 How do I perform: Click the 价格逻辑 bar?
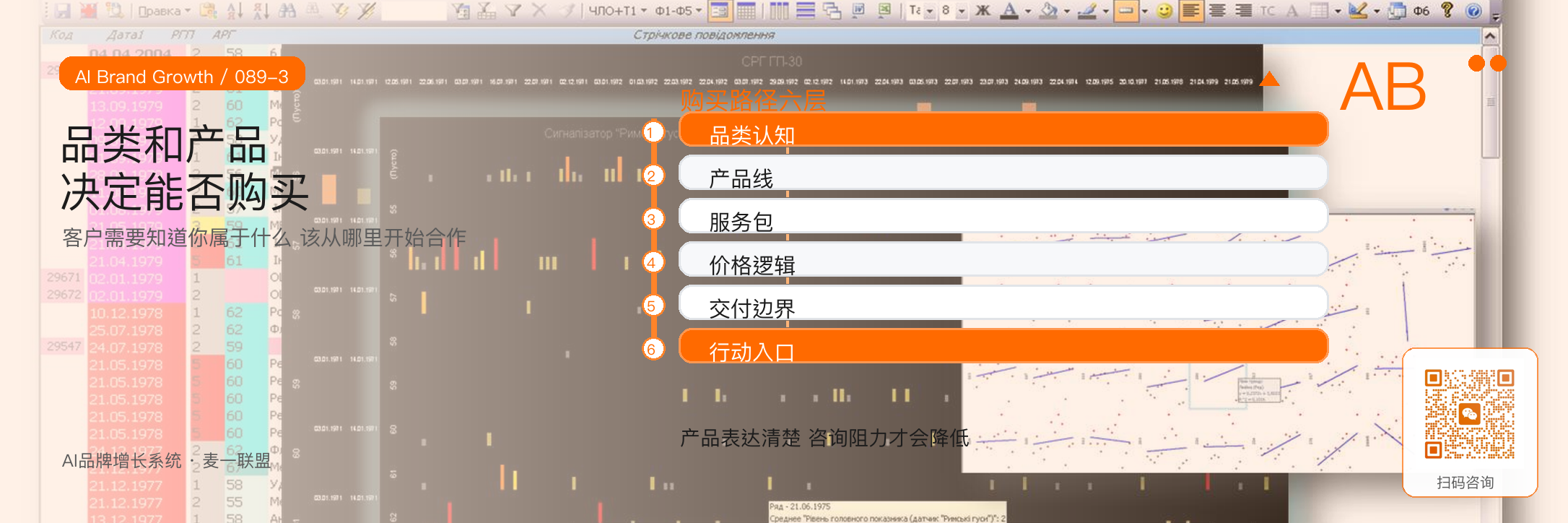pos(1003,259)
